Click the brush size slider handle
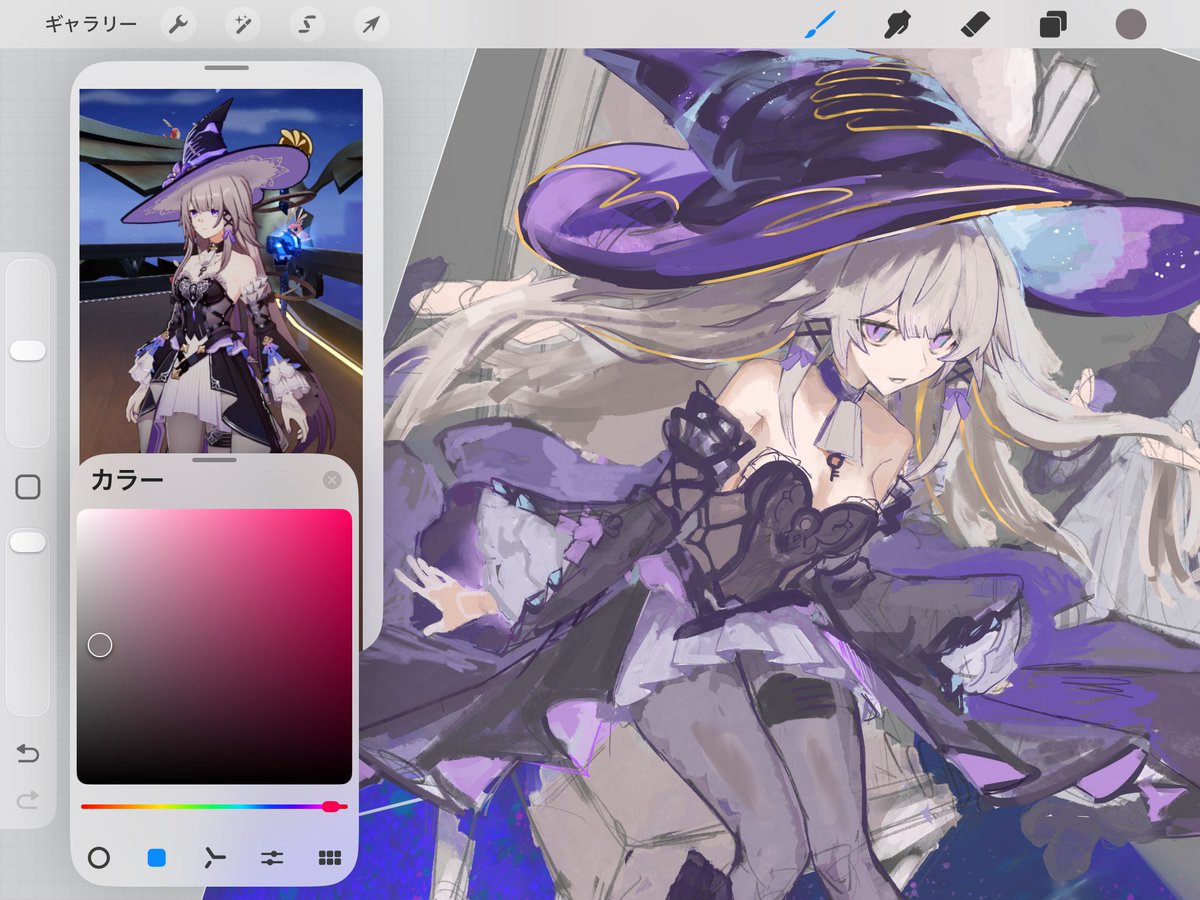The image size is (1200, 900). 28,350
